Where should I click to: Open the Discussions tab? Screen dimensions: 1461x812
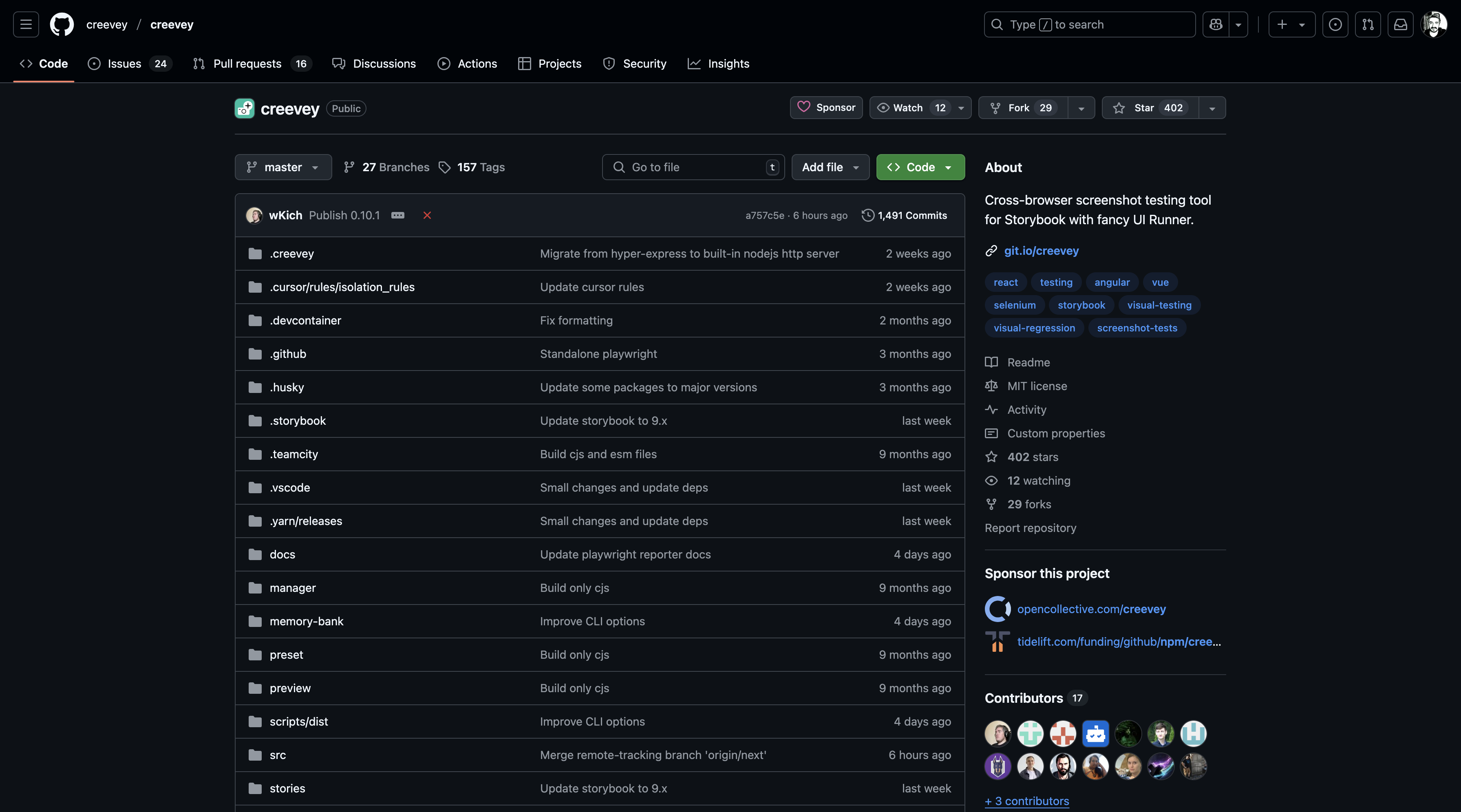click(374, 64)
